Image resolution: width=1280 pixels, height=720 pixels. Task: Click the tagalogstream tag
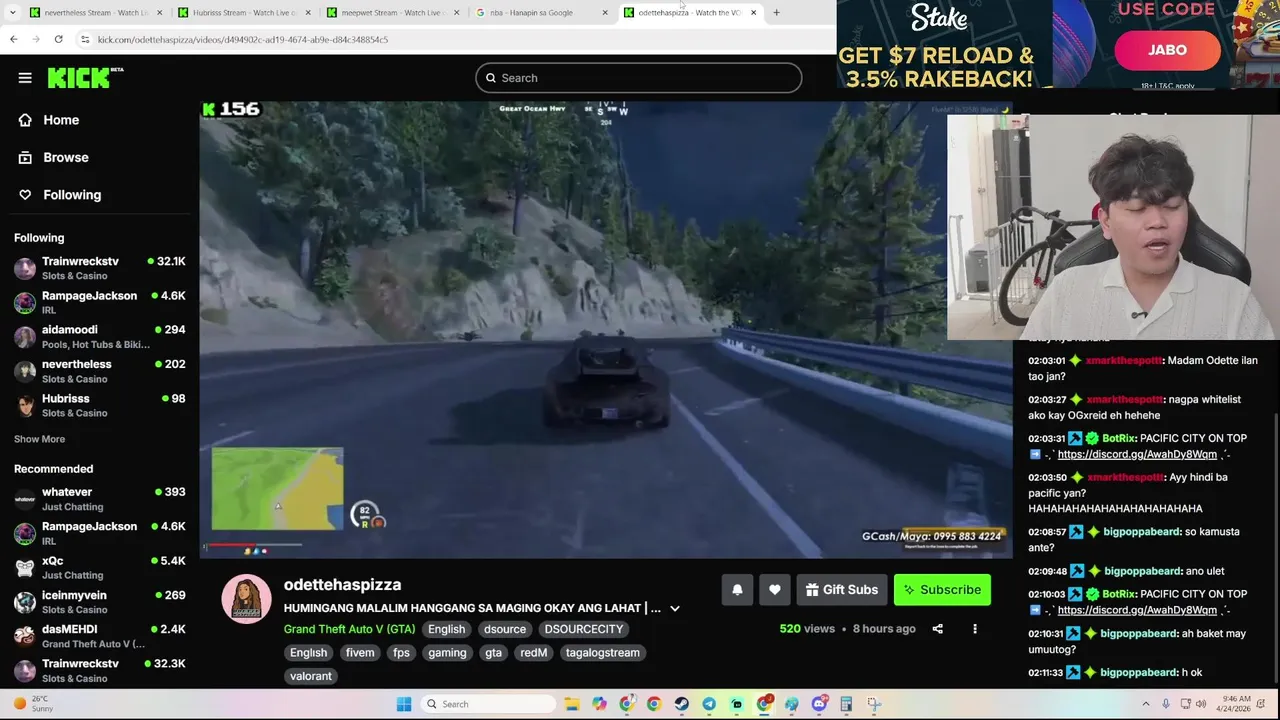(602, 653)
